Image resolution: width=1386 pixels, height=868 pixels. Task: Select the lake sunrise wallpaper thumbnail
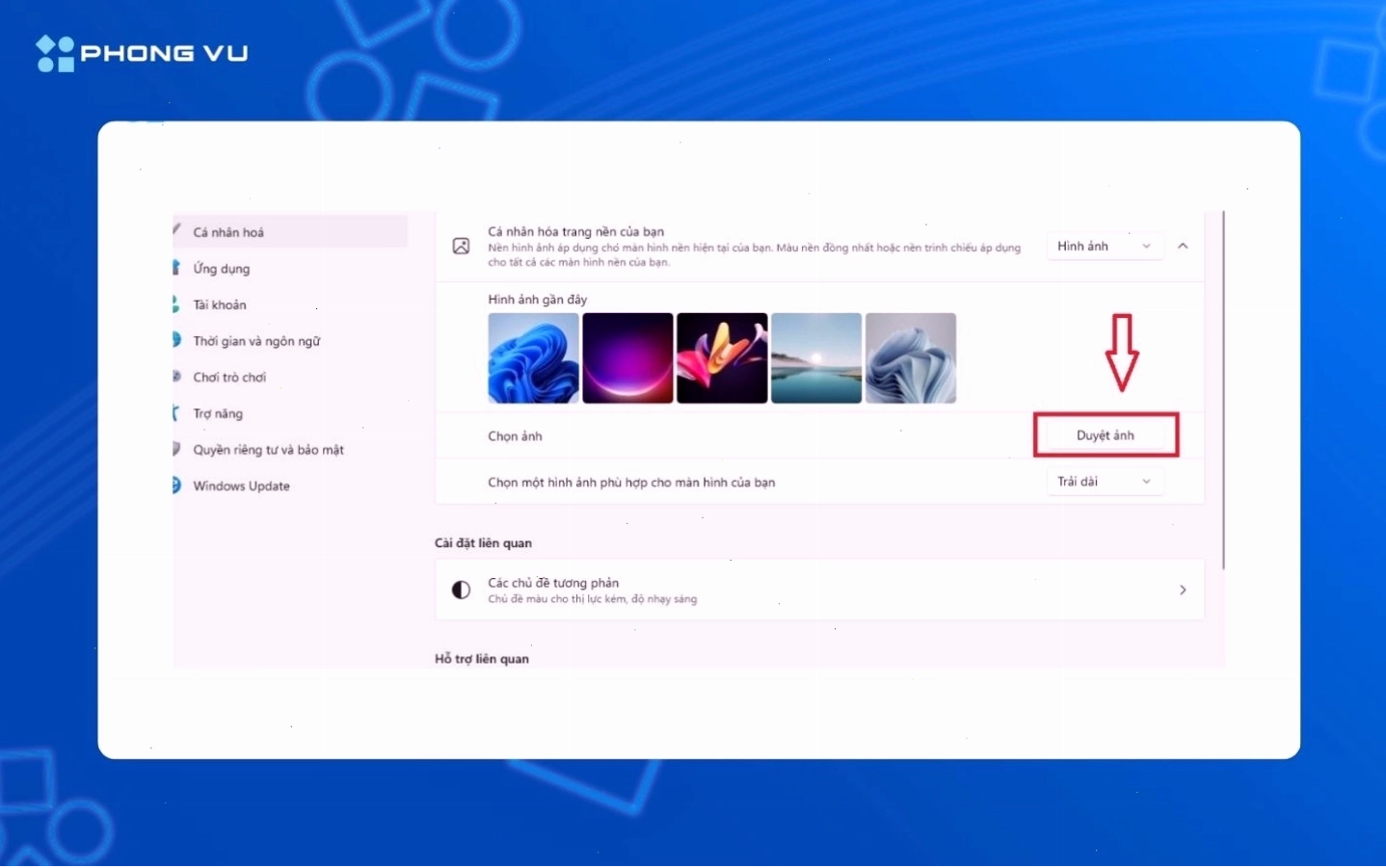tap(816, 358)
